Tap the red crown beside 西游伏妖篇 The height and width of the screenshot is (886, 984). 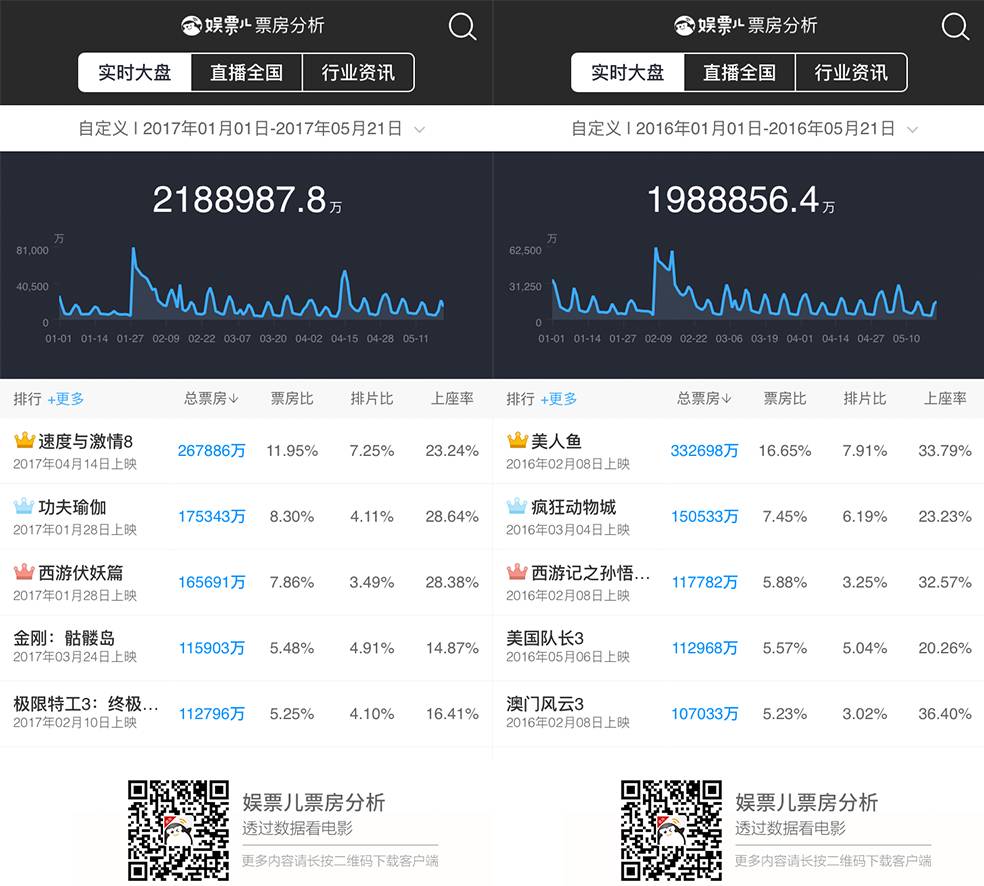pos(24,572)
